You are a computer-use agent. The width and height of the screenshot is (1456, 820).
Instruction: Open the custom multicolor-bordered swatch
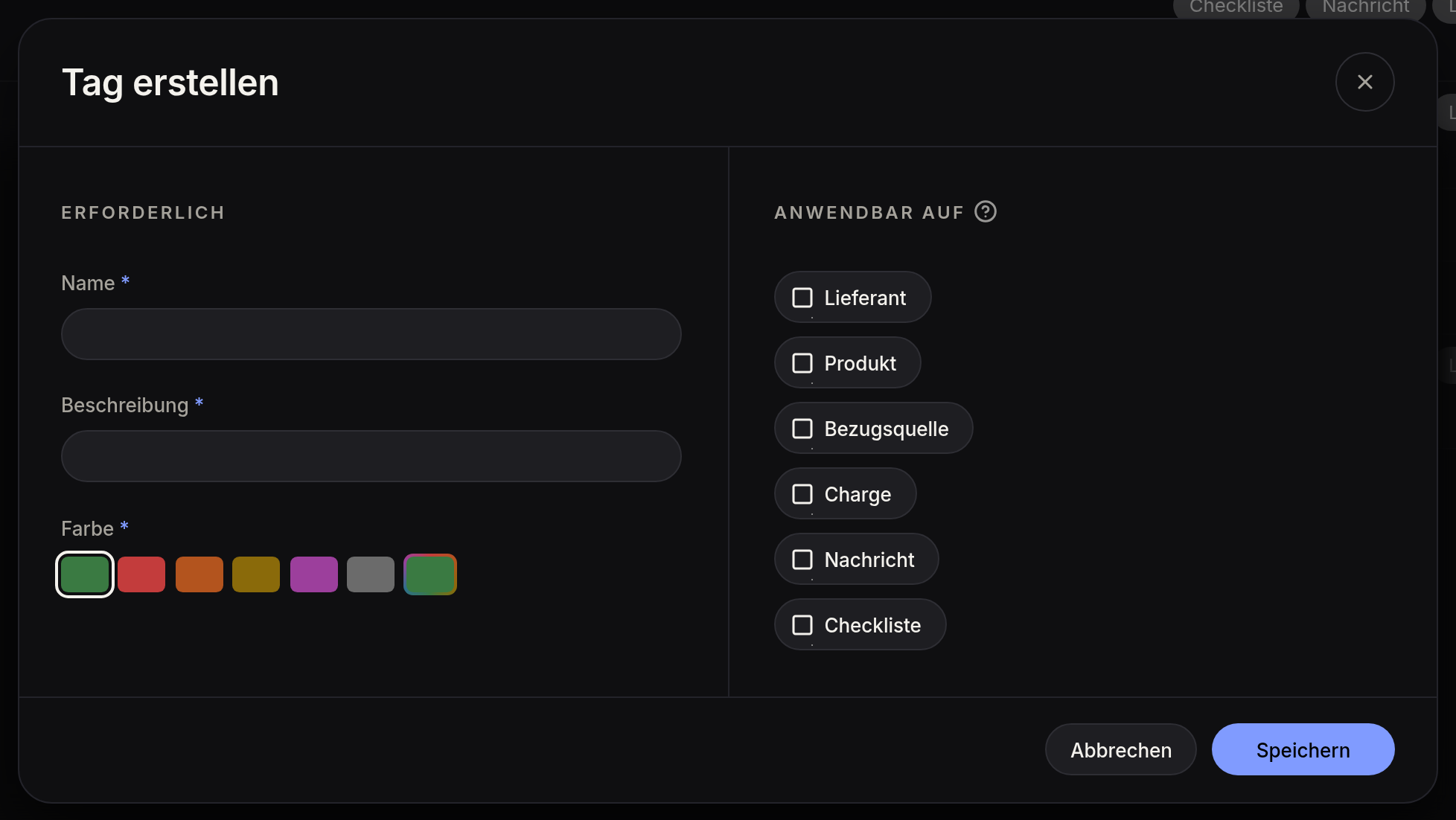pyautogui.click(x=430, y=574)
